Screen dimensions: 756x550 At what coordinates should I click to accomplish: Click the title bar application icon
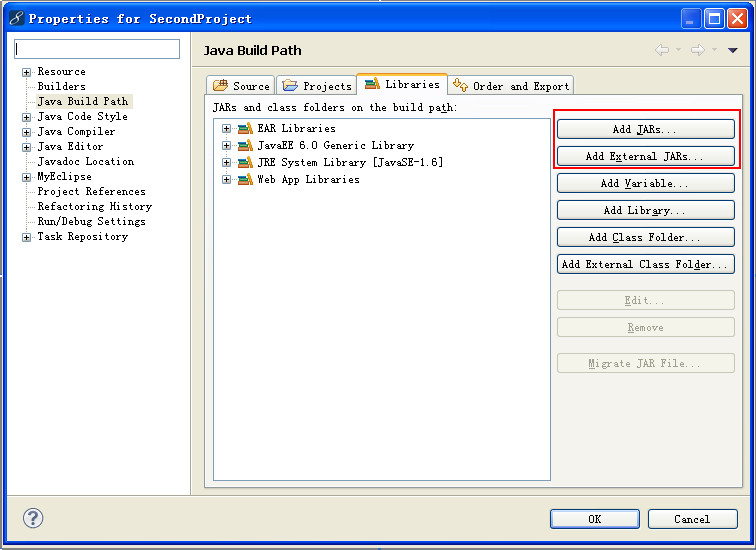tap(17, 18)
